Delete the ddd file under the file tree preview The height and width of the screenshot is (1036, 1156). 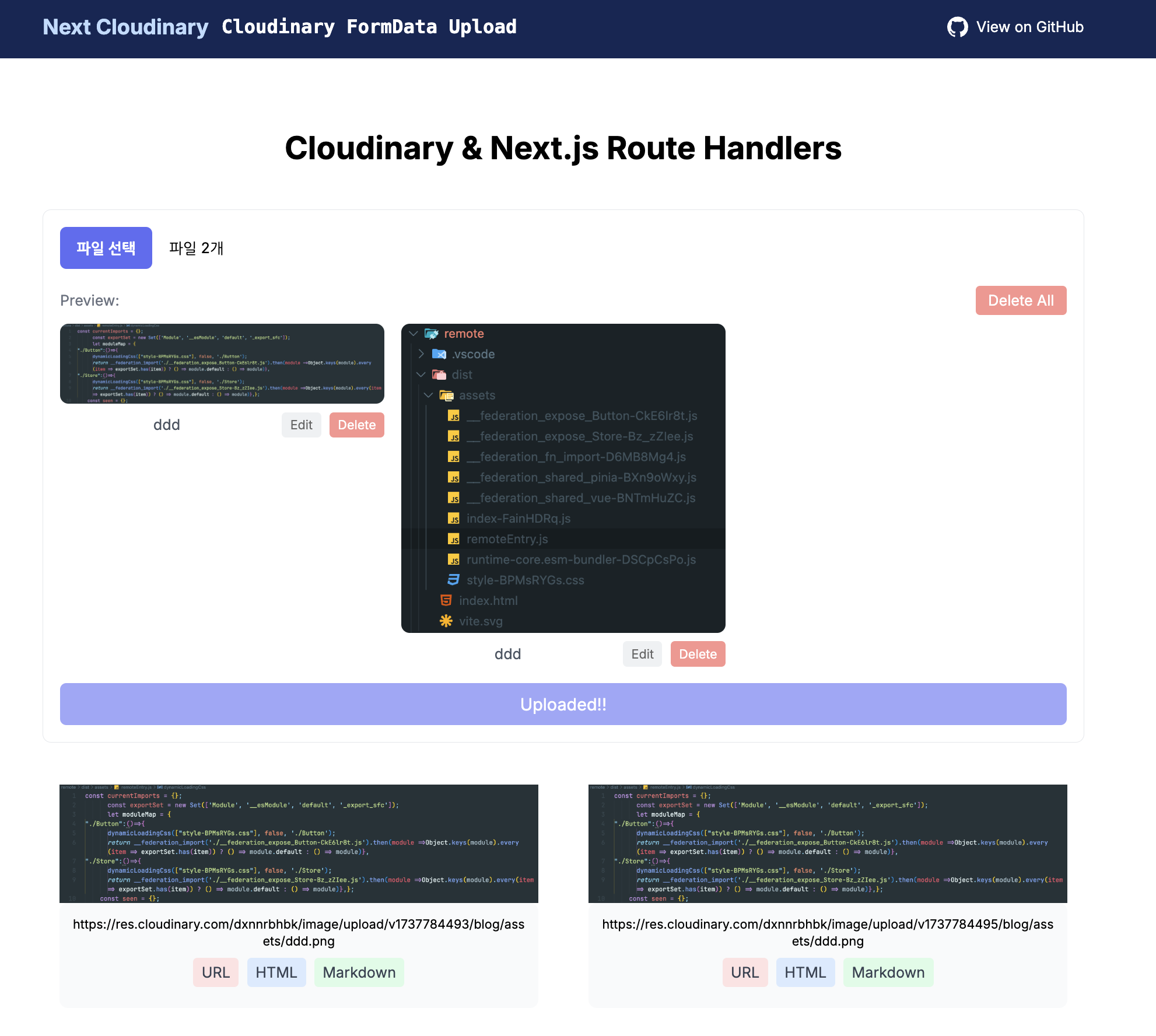698,654
